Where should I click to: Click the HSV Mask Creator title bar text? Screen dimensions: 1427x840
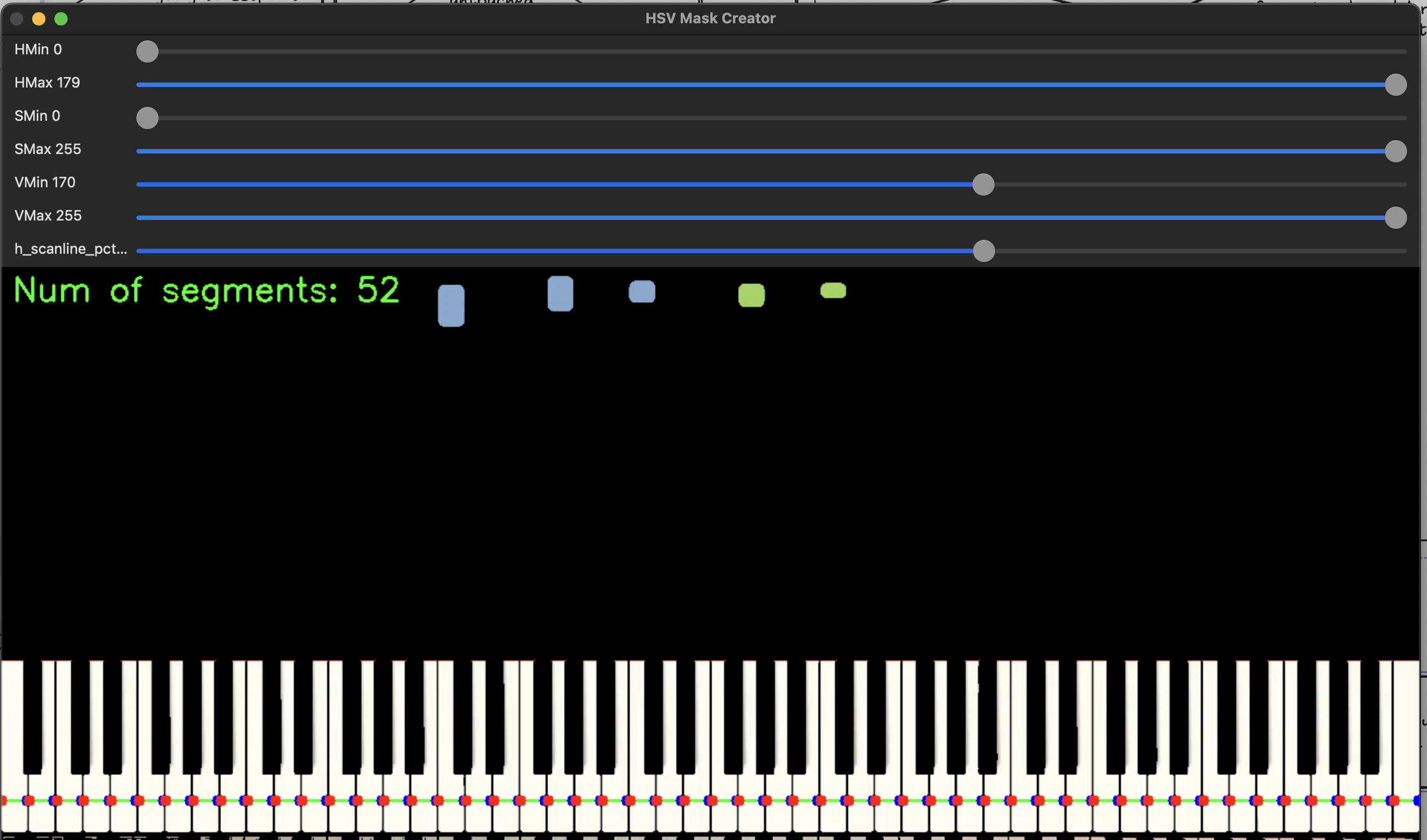click(x=710, y=19)
